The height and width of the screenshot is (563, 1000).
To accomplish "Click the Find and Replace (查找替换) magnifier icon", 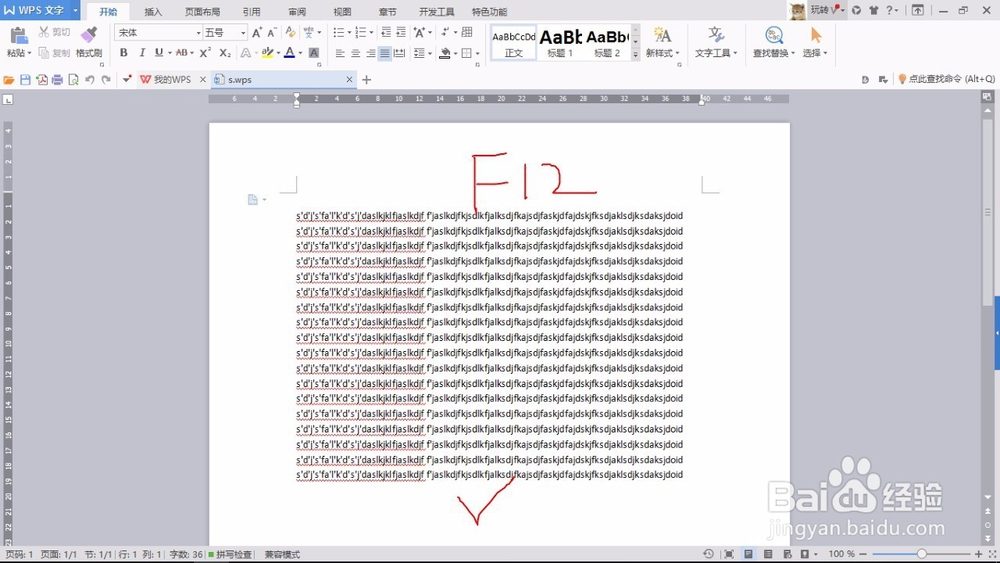I will click(774, 35).
